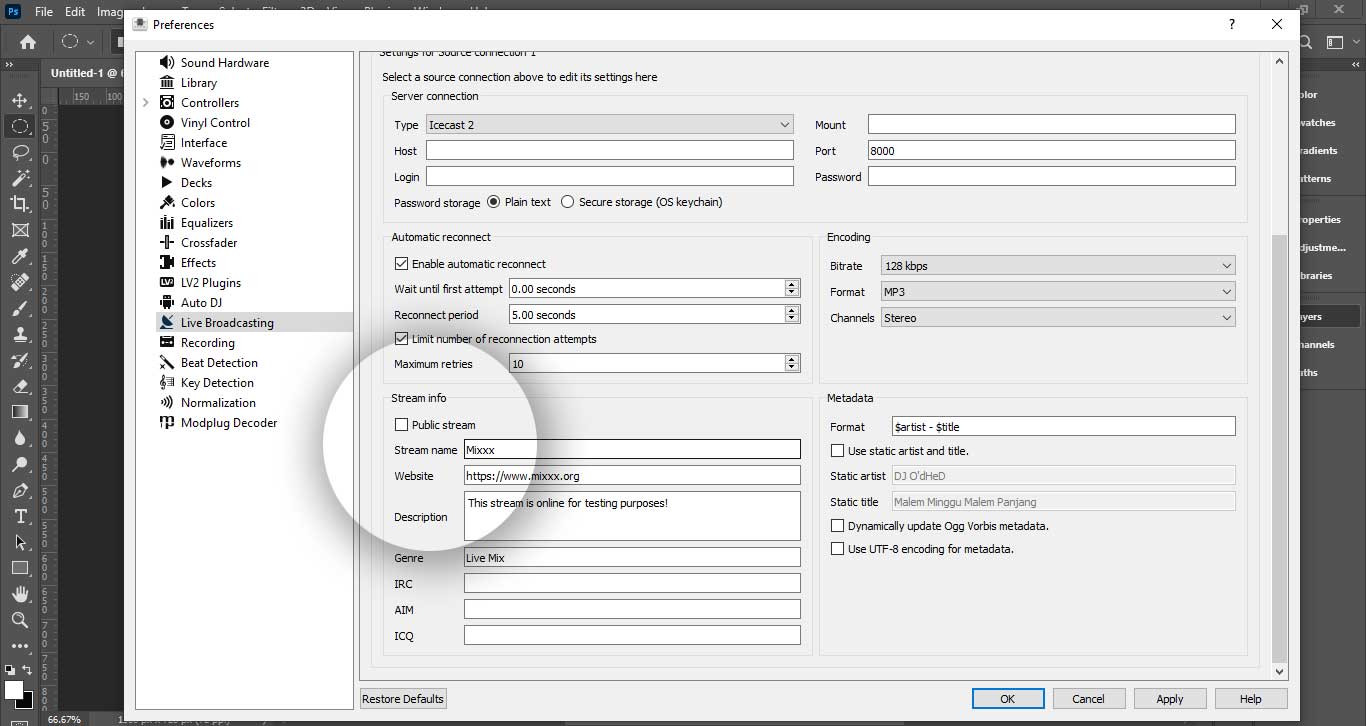This screenshot has height=726, width=1366.
Task: Select the Move tool in Photoshop toolbar
Action: [x=19, y=101]
